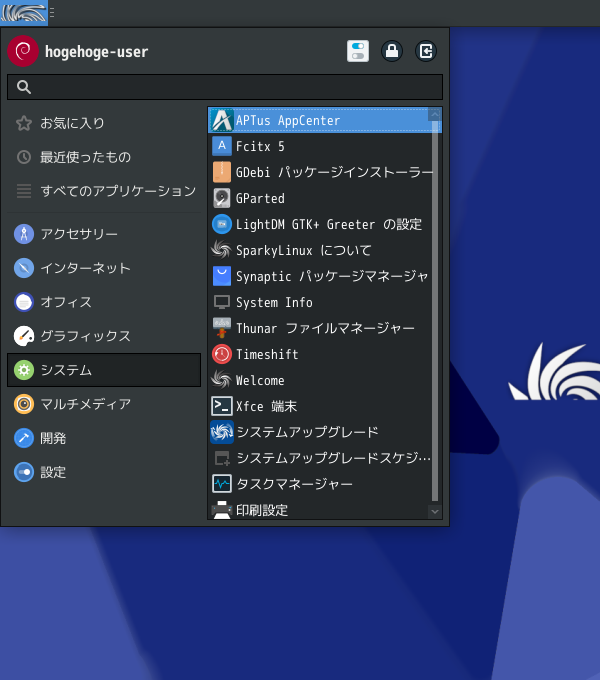Select the システム category
This screenshot has width=600, height=680.
(104, 370)
